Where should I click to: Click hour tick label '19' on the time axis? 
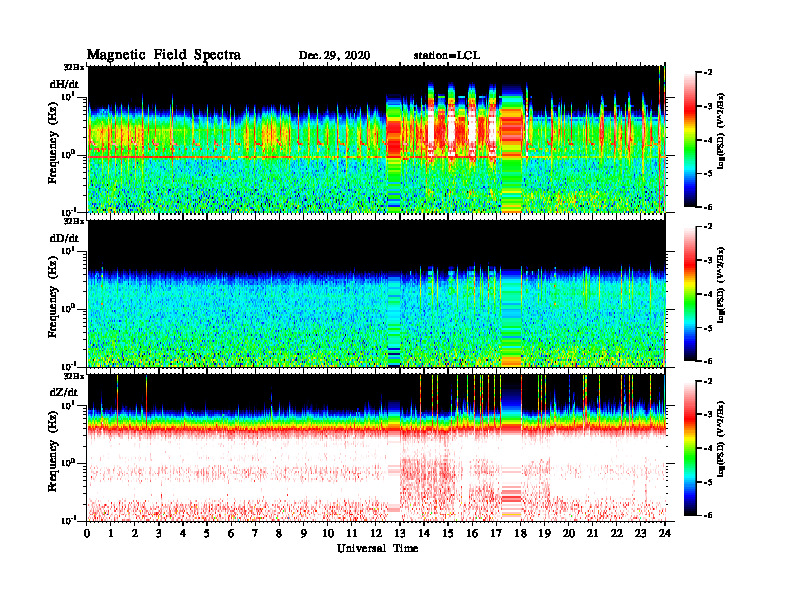[x=544, y=533]
